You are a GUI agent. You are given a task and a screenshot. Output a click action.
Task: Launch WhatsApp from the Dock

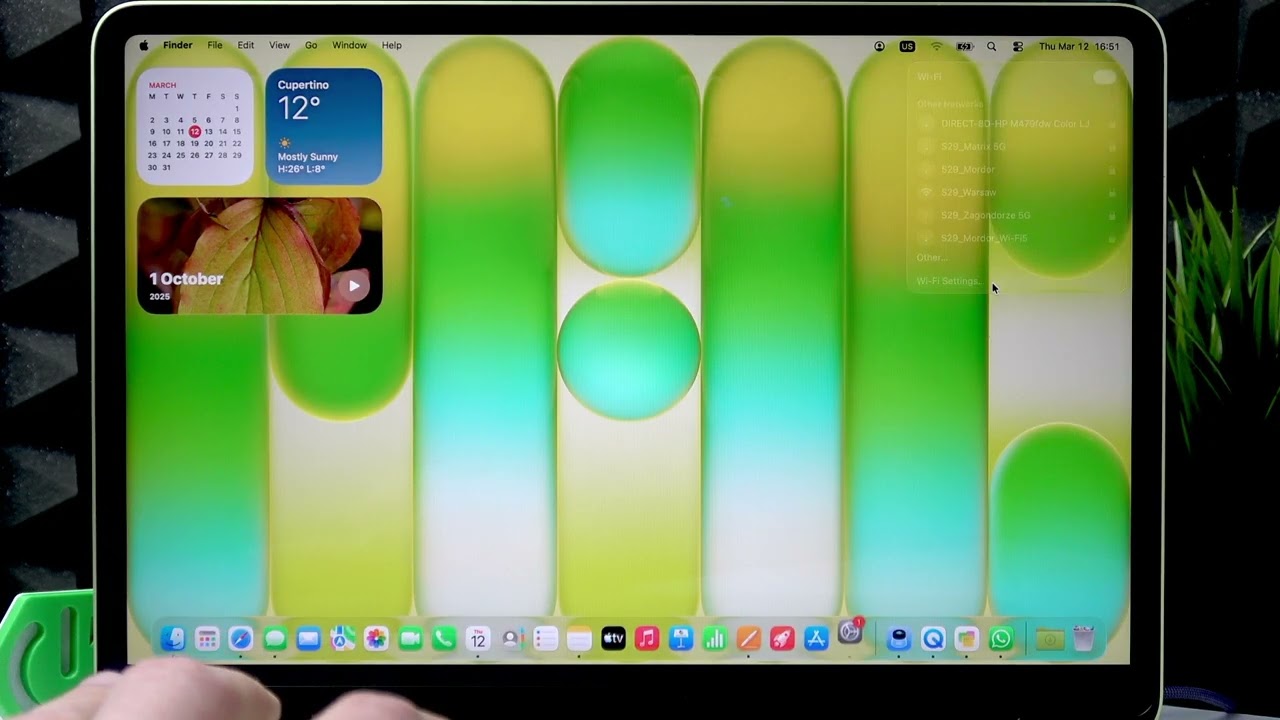[1001, 638]
